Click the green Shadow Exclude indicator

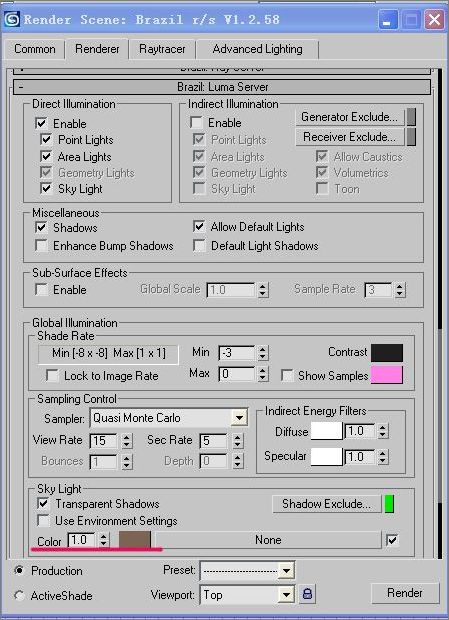pyautogui.click(x=389, y=504)
